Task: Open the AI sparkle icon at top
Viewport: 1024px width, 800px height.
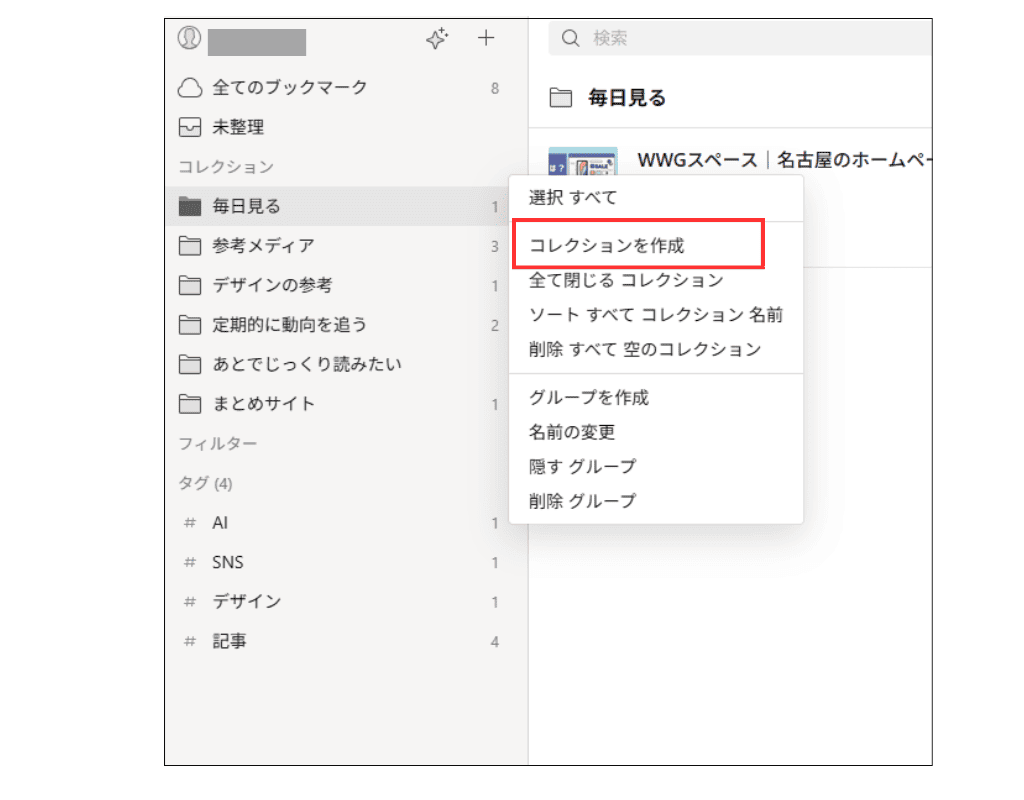Action: (437, 38)
